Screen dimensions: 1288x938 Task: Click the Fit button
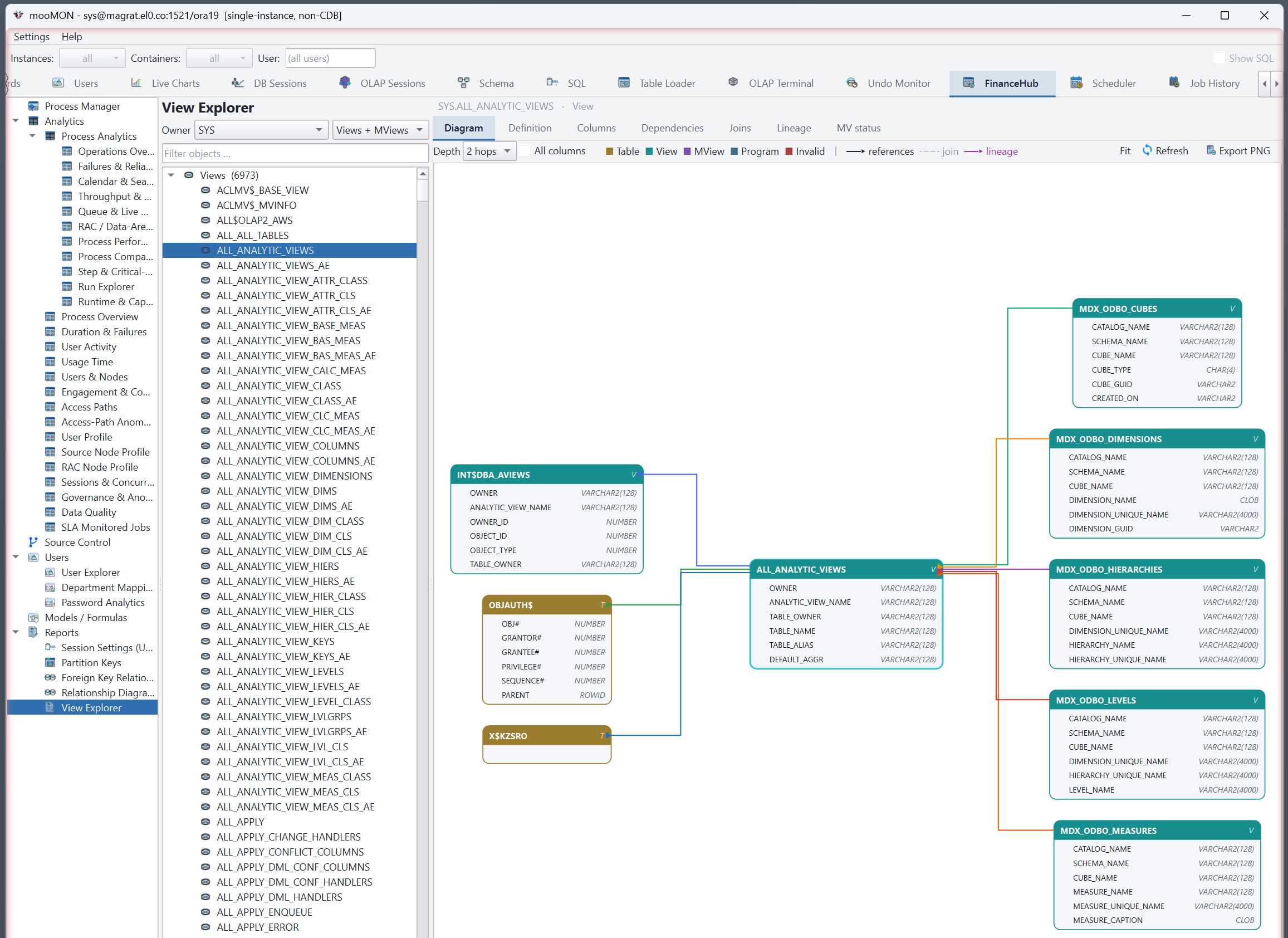tap(1124, 150)
